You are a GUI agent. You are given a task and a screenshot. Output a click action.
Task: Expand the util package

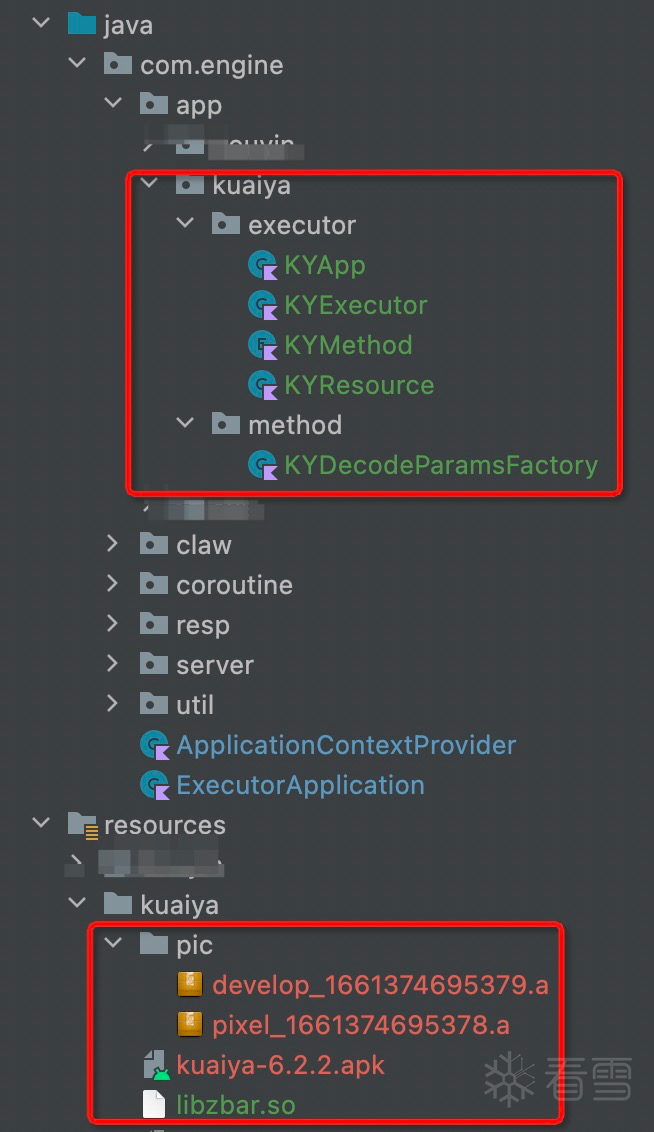click(x=113, y=705)
